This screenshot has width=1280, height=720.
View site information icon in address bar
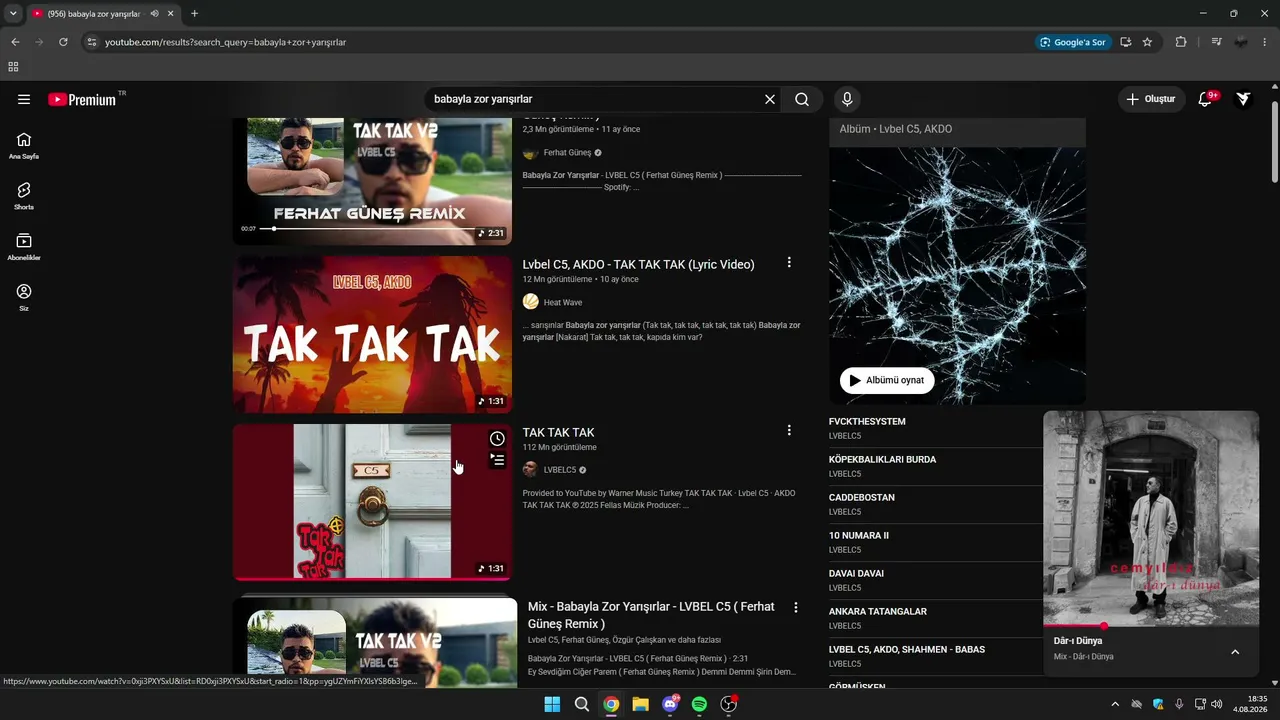click(91, 42)
